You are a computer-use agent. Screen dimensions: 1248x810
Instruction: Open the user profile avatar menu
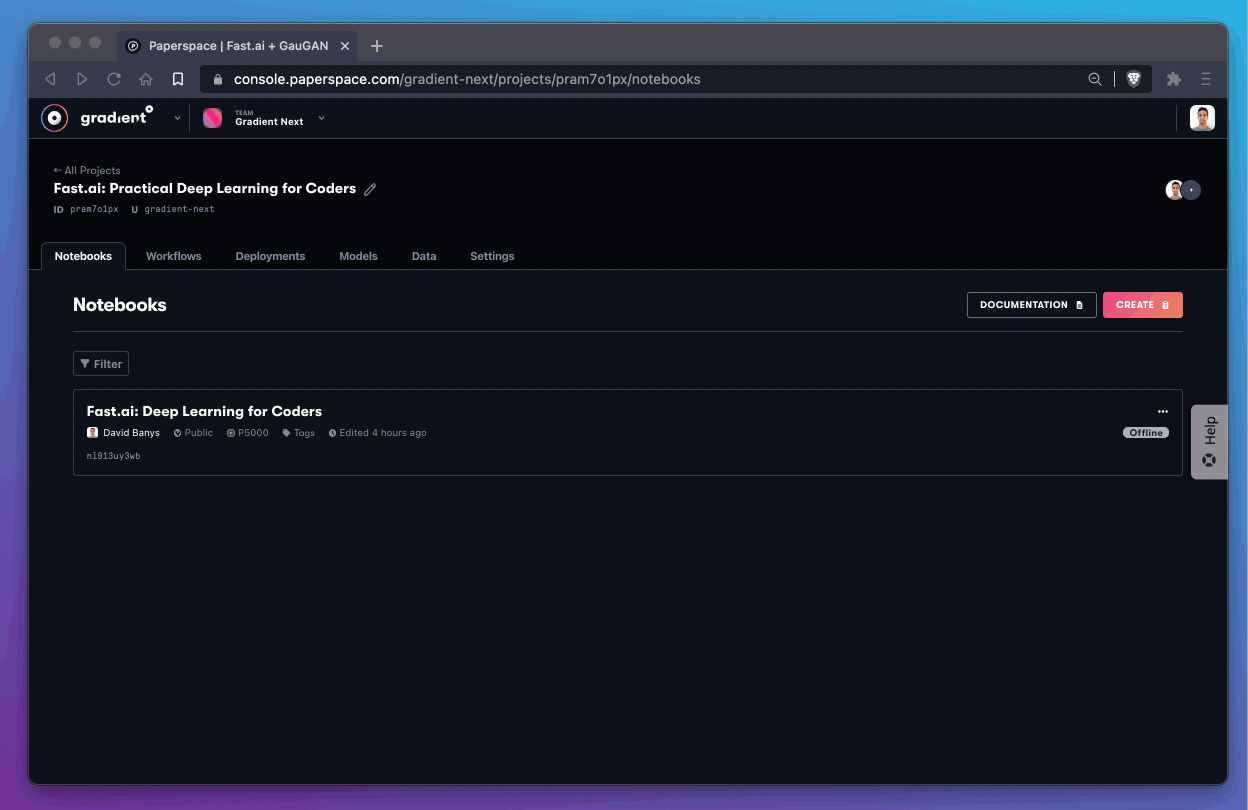(x=1202, y=118)
